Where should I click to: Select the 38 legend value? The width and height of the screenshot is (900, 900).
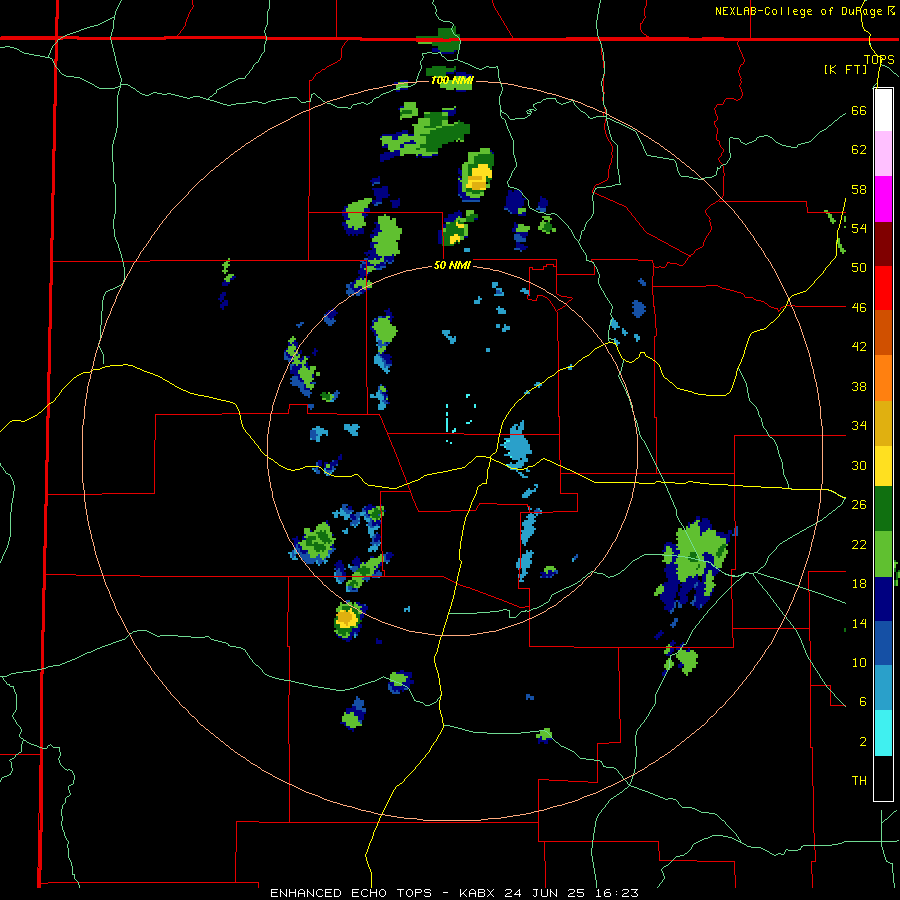click(859, 386)
